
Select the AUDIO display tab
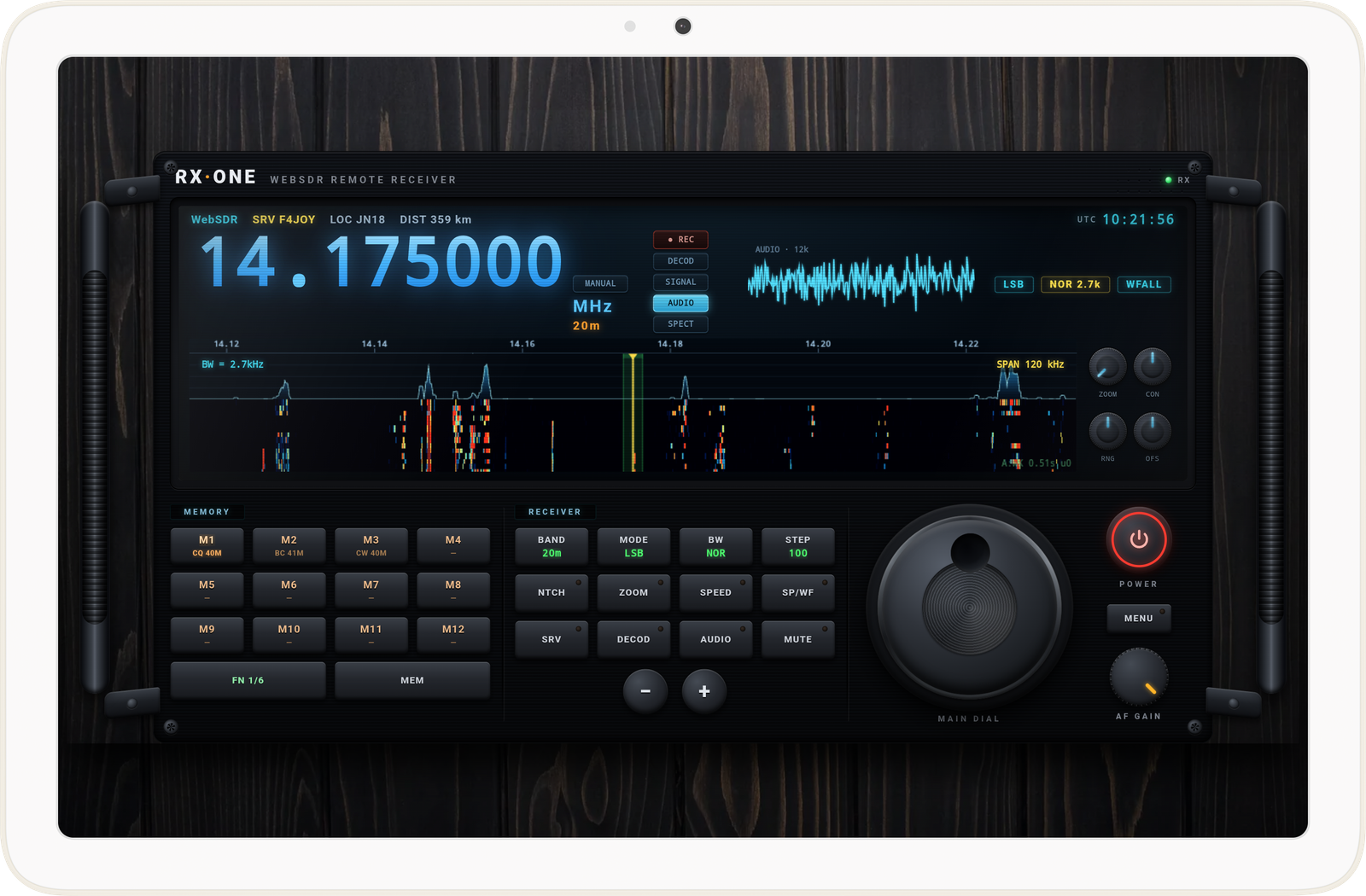(680, 303)
